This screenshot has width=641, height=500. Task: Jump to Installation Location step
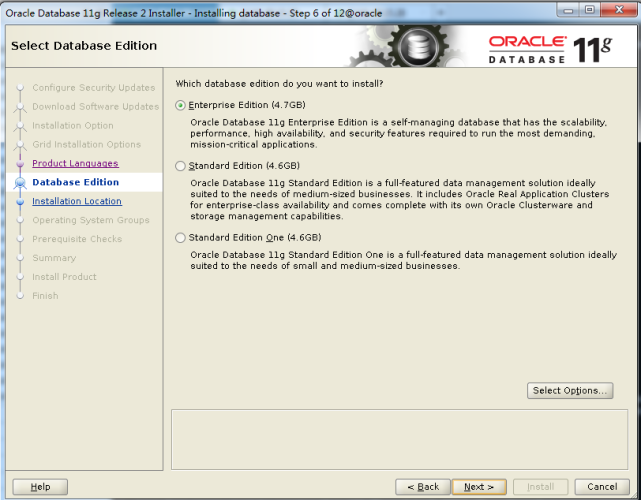pos(77,201)
